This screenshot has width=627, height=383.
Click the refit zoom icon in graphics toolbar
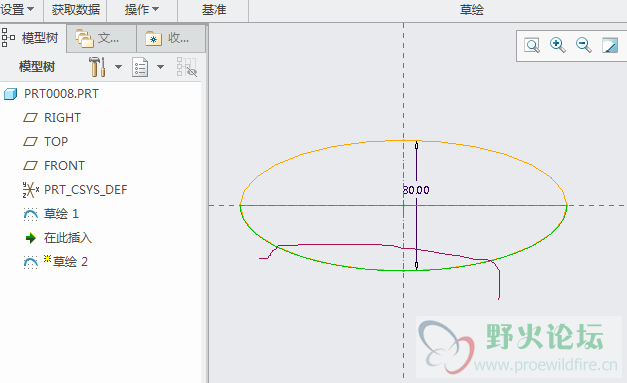[x=532, y=46]
